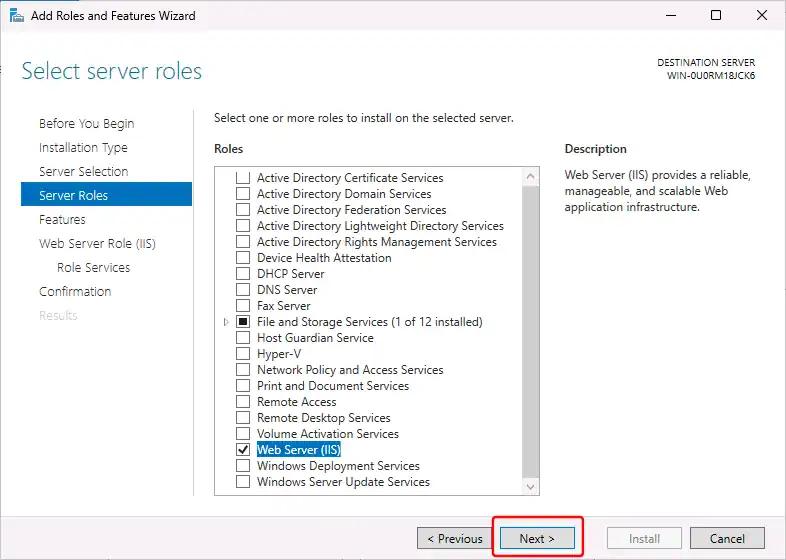This screenshot has height=560, width=786.
Task: Tick the Hyper-V role checkbox
Action: point(242,354)
